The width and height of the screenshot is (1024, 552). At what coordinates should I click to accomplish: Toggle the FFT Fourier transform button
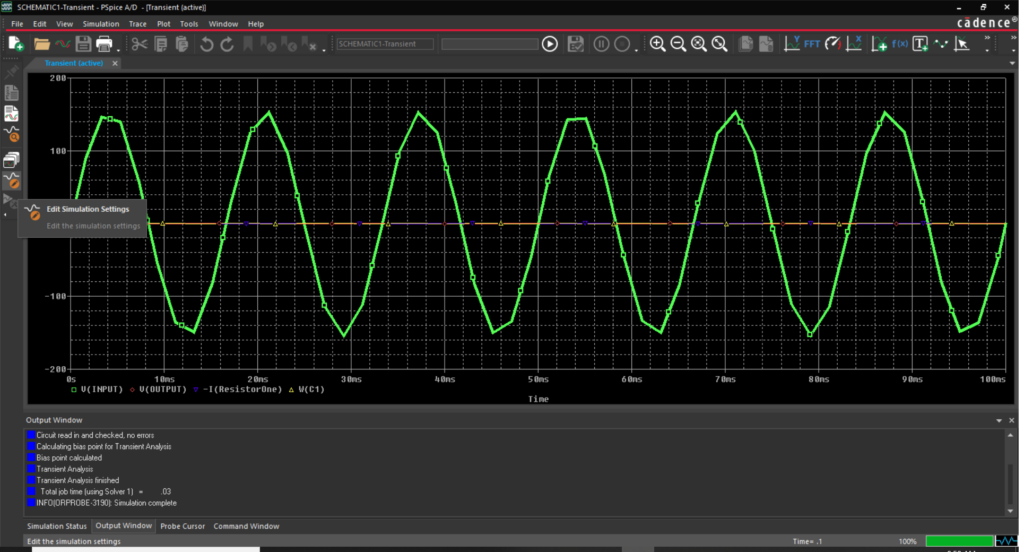click(x=812, y=44)
